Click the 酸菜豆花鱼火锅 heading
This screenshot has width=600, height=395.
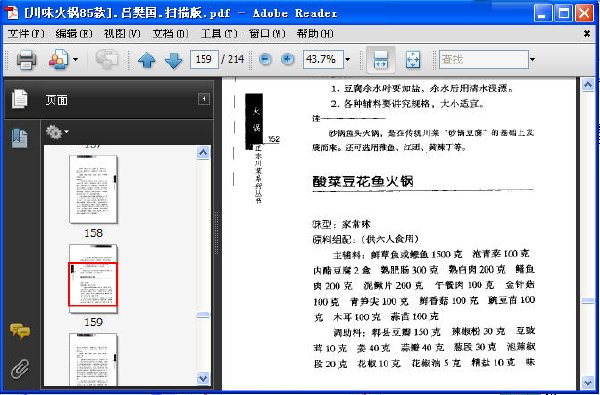pos(363,181)
